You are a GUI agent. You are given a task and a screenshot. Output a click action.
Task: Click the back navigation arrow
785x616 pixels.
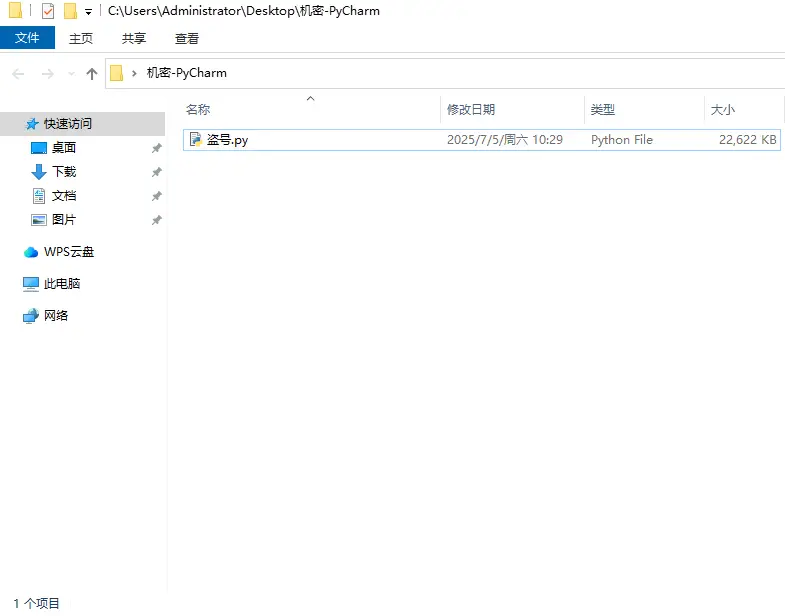[x=18, y=74]
